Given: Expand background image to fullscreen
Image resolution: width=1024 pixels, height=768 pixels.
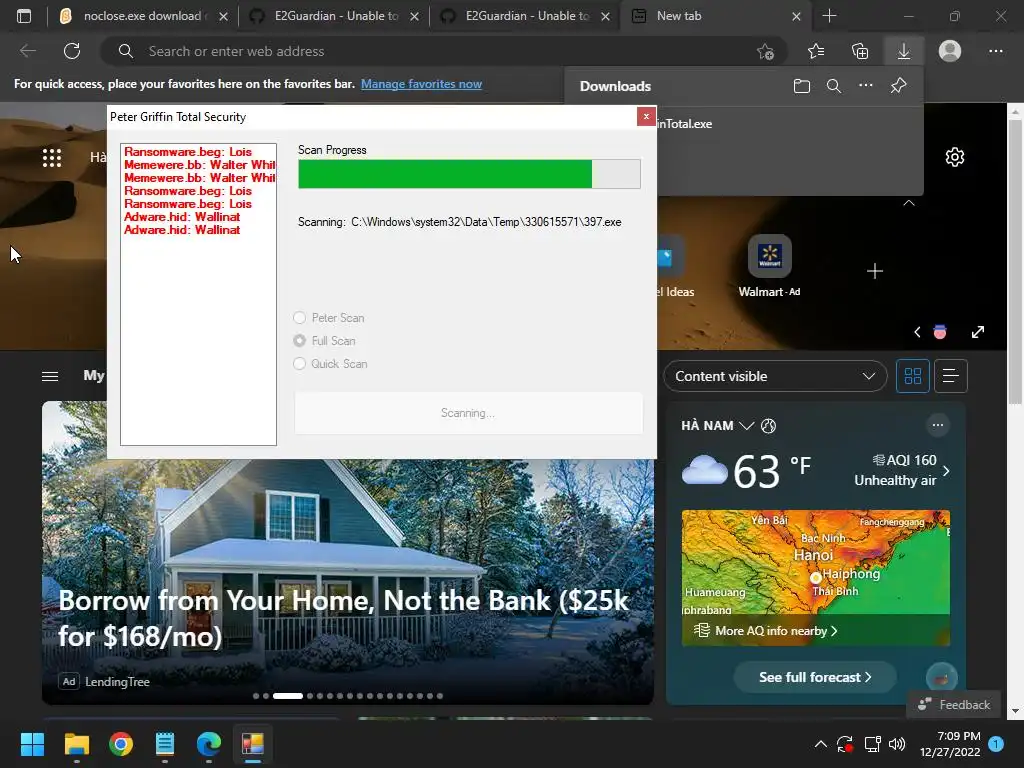Looking at the screenshot, I should click(x=978, y=332).
